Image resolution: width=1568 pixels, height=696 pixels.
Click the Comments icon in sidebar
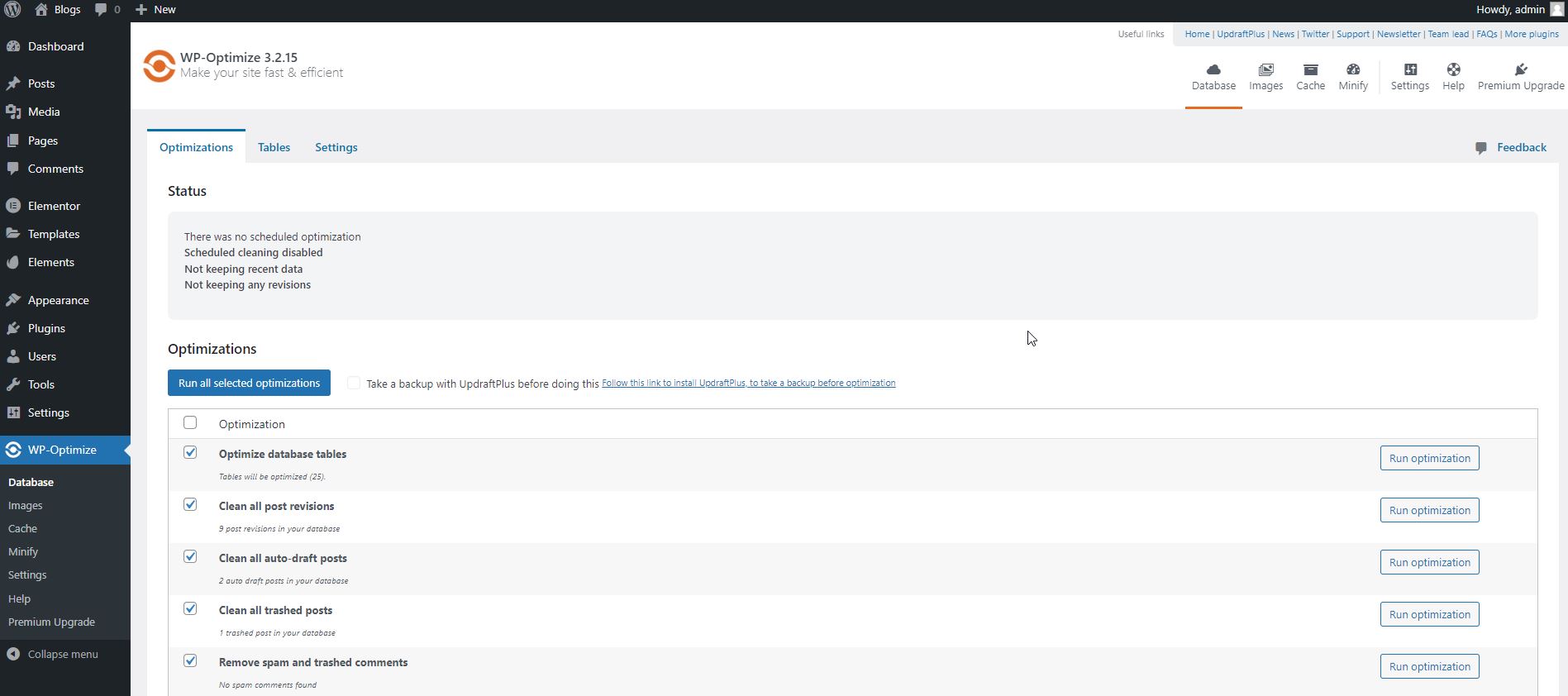[x=13, y=169]
